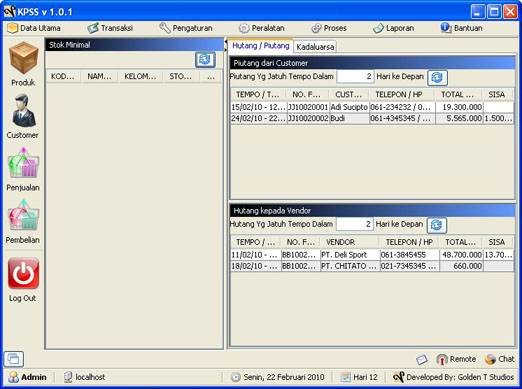This screenshot has height=389, width=522.
Task: Click the Piutang dari Customer panel header
Action: (x=372, y=63)
